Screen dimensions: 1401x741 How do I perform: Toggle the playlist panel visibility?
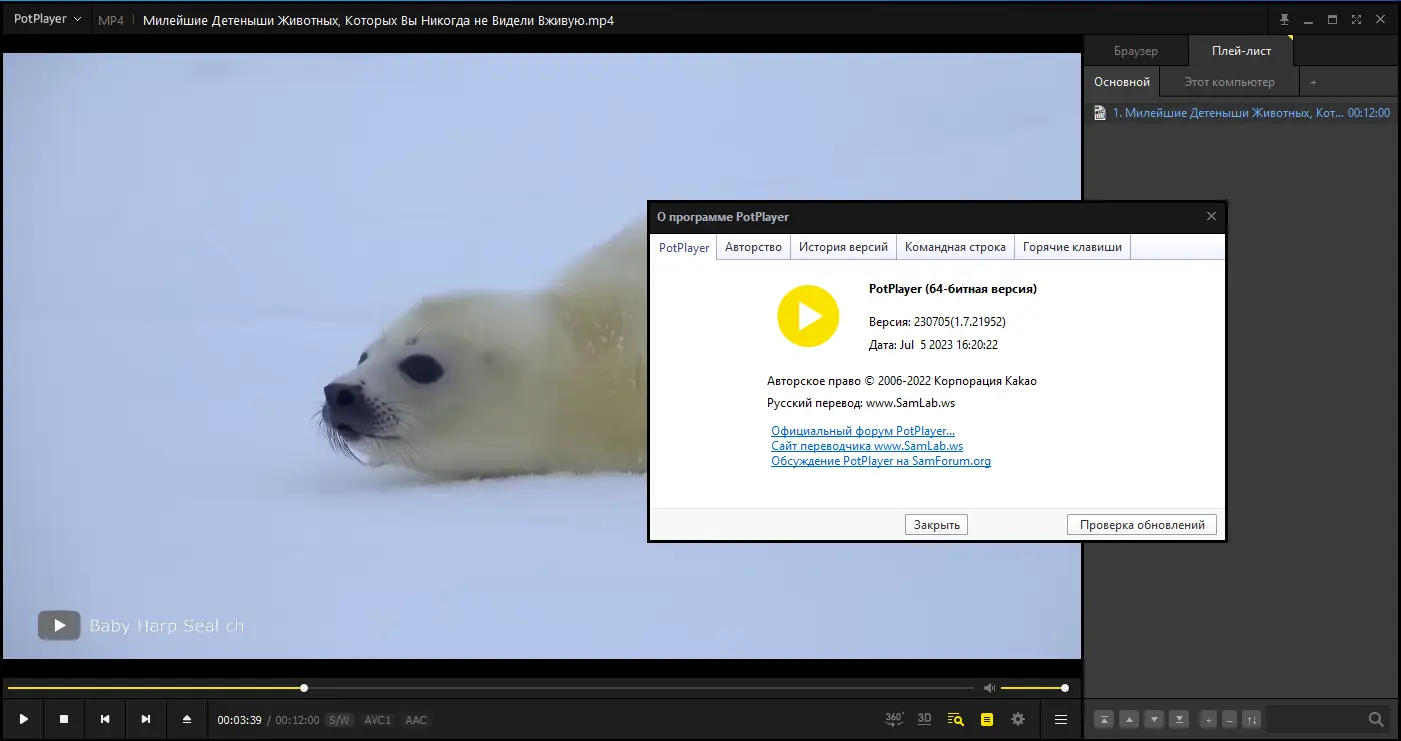987,719
